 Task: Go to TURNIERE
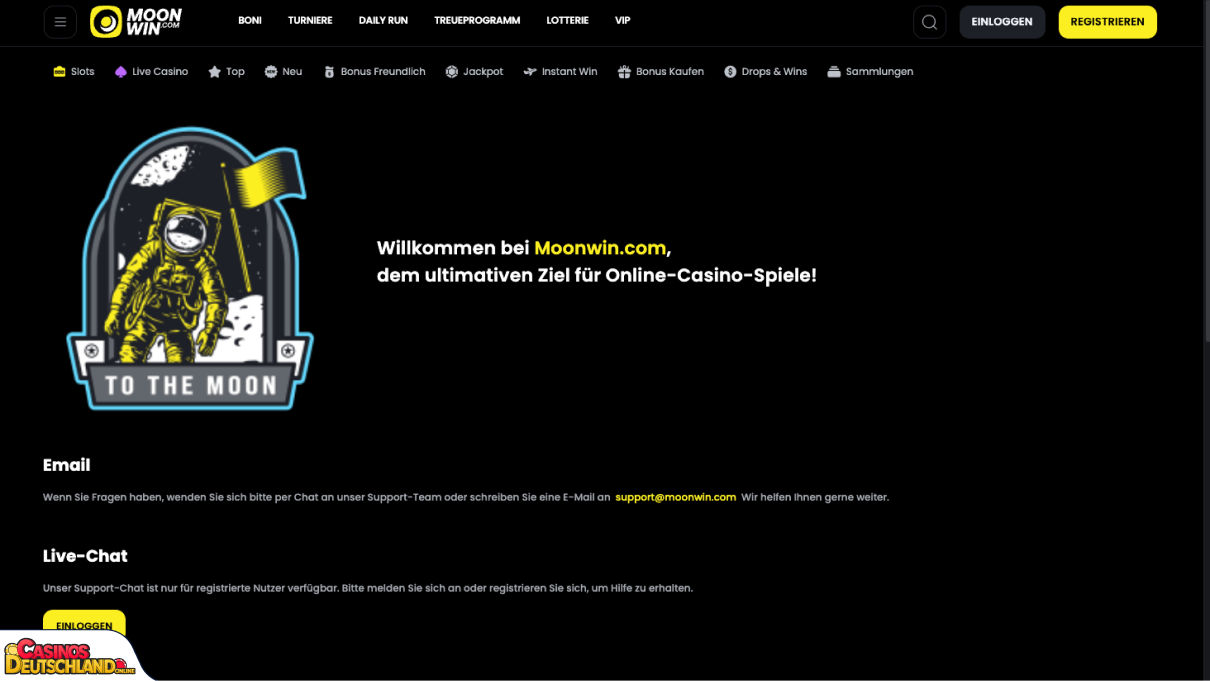point(310,21)
